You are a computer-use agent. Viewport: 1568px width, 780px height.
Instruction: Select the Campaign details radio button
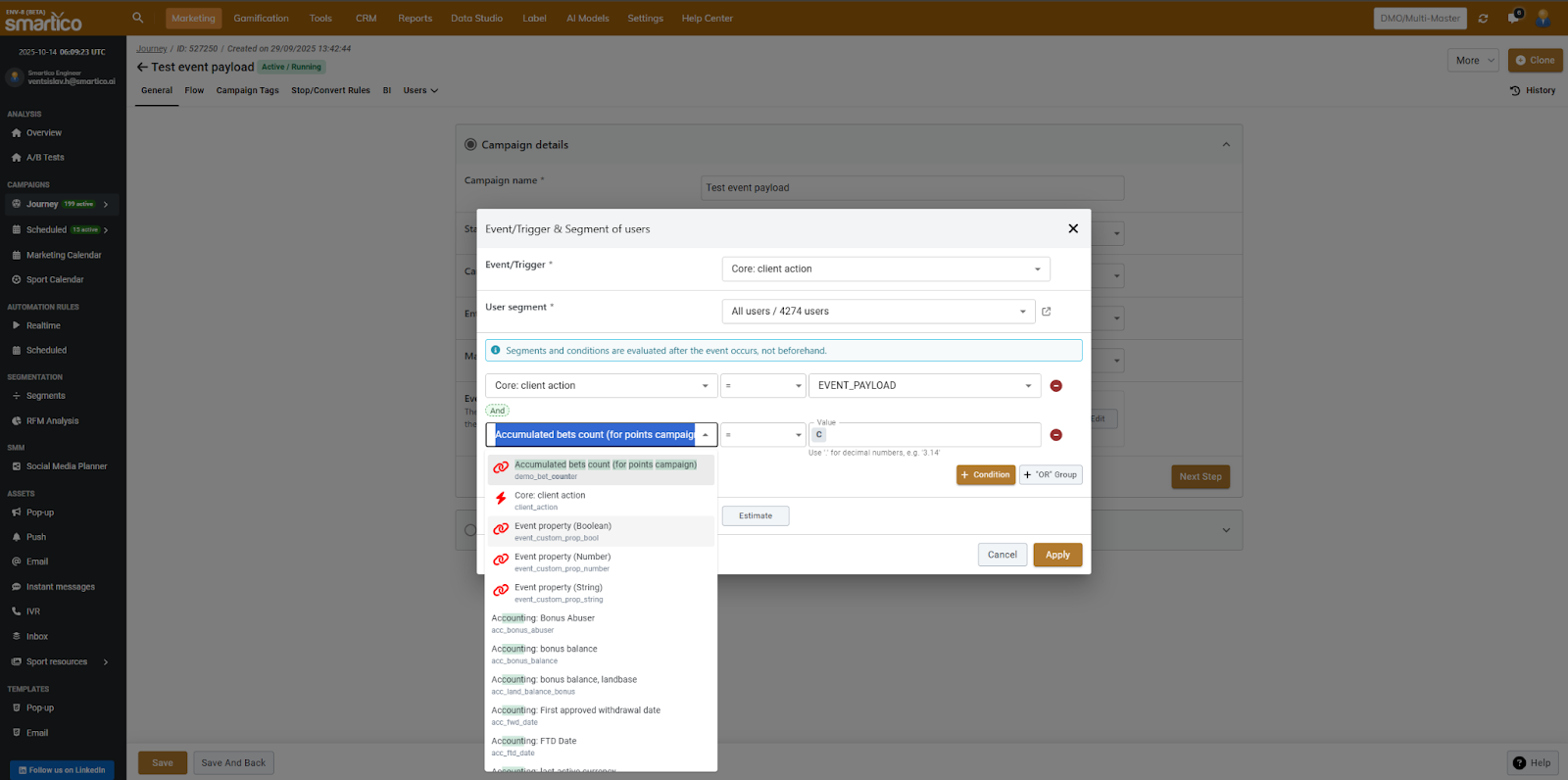click(470, 144)
